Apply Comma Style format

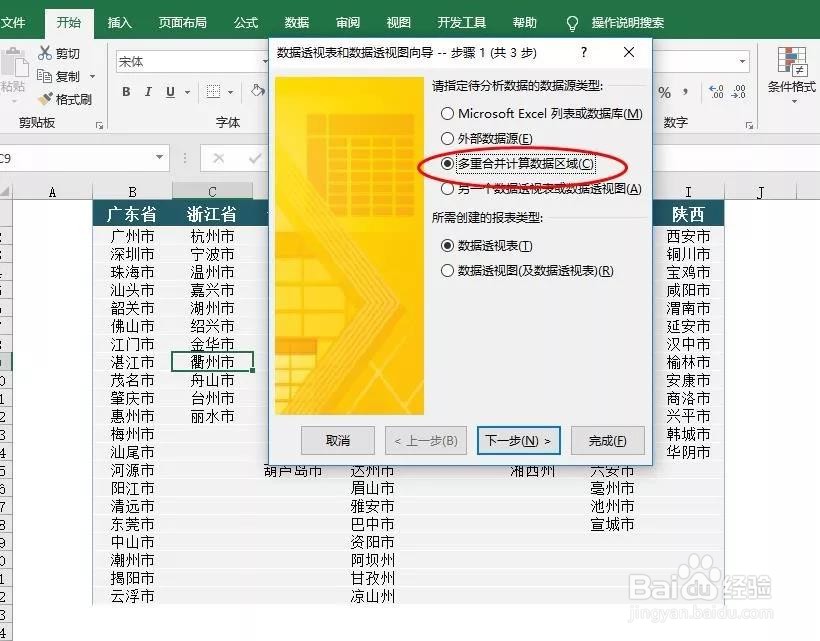(x=686, y=93)
